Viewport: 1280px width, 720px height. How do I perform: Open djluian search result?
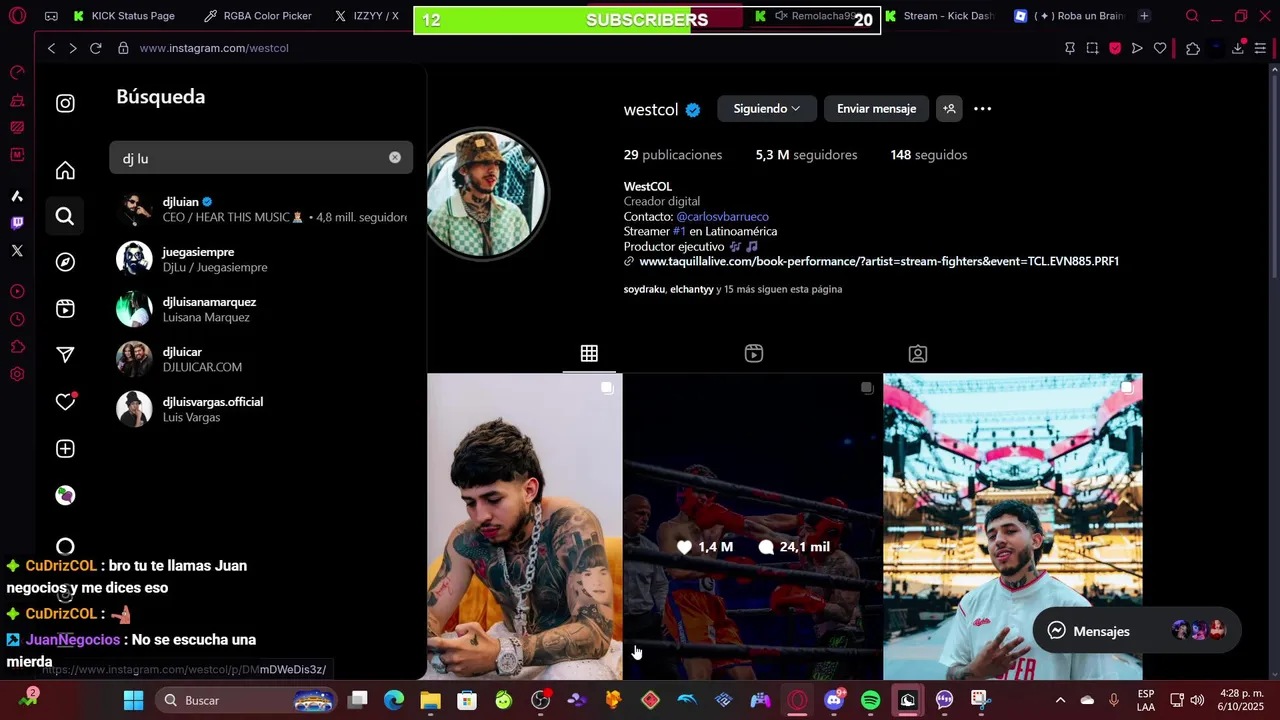pos(261,209)
